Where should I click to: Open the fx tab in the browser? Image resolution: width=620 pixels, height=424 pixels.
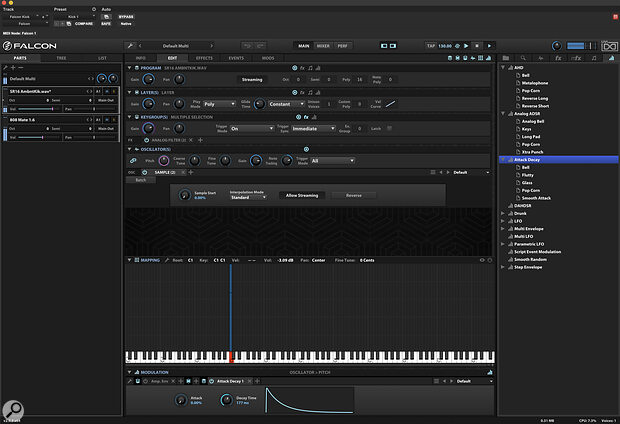click(558, 58)
